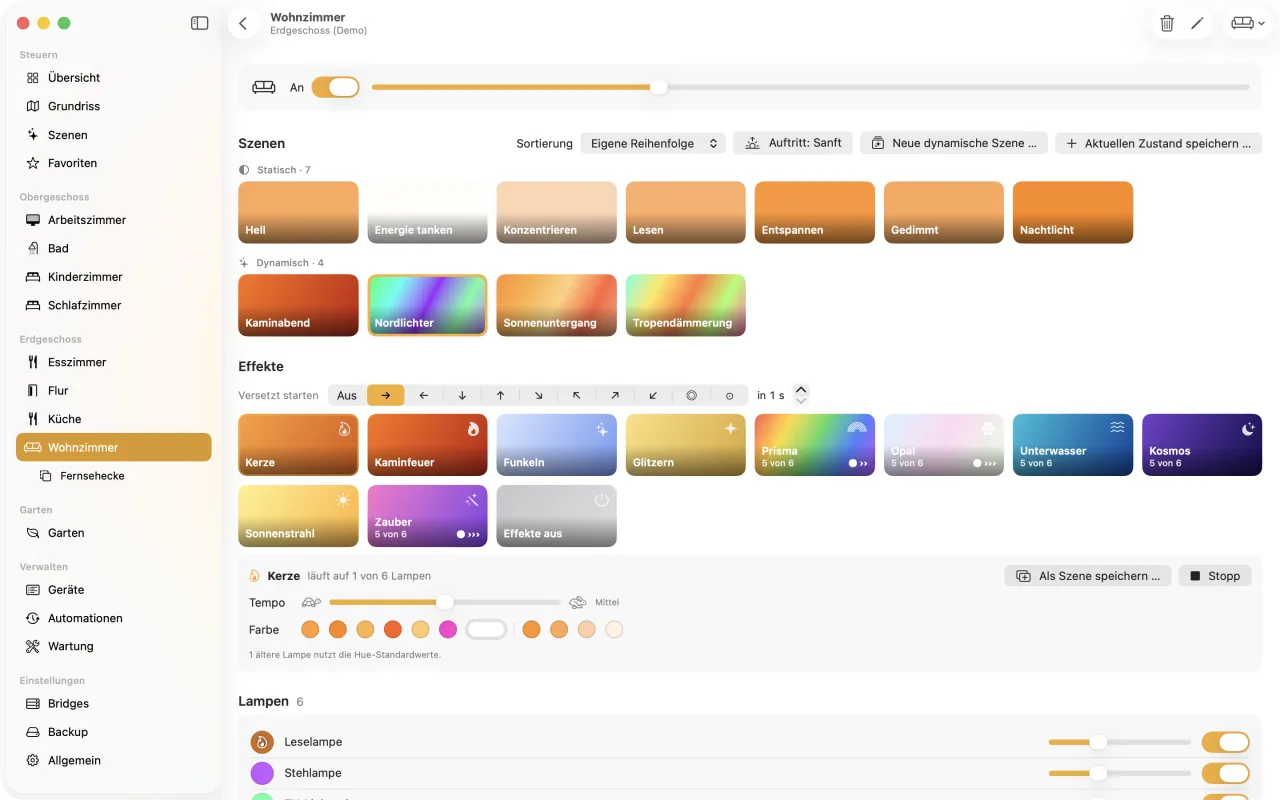This screenshot has height=800, width=1280.
Task: Increase the delay seconds stepper
Action: click(x=801, y=390)
